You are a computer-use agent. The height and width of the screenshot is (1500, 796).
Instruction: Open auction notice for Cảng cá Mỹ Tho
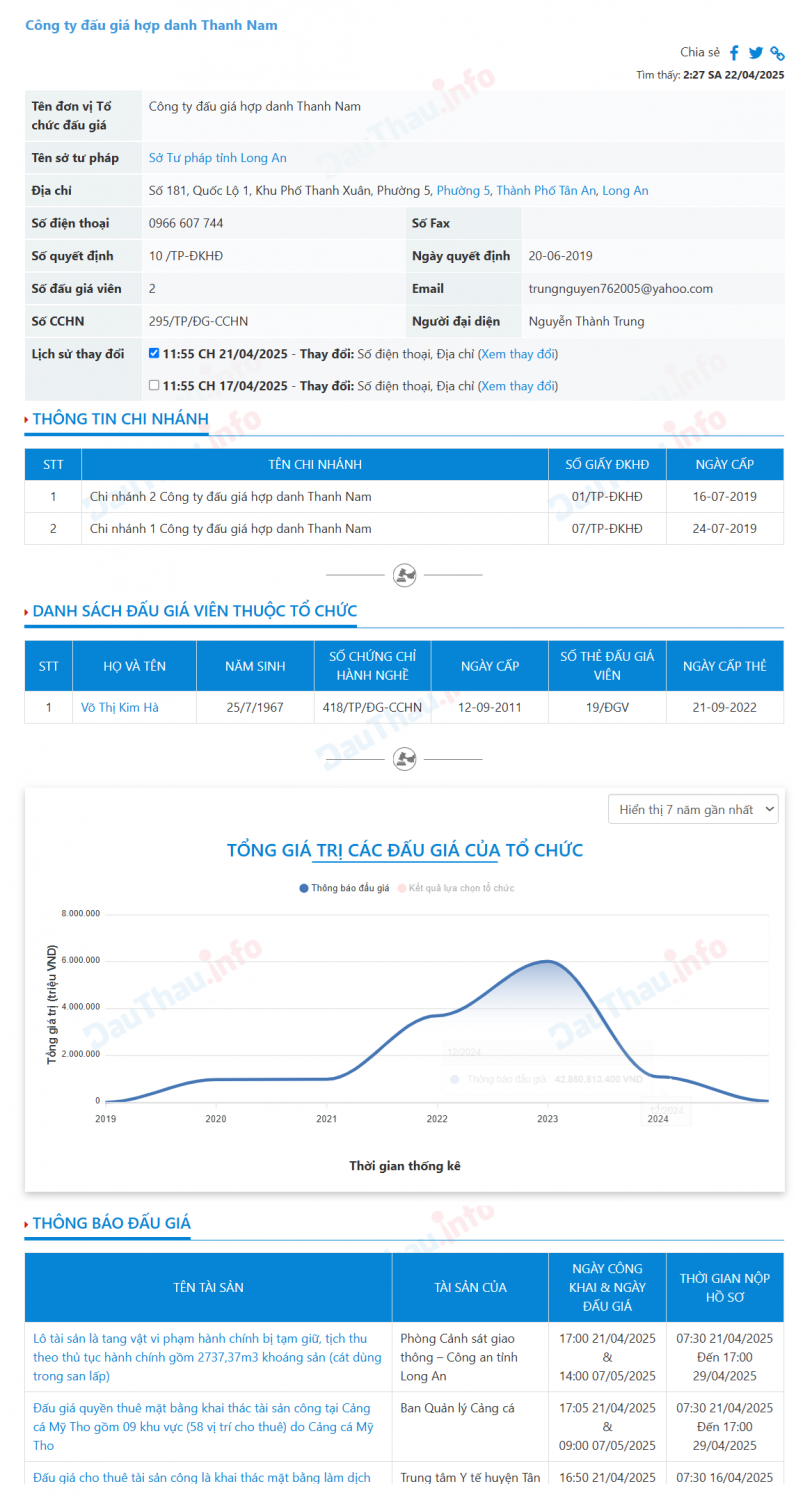(x=204, y=1427)
